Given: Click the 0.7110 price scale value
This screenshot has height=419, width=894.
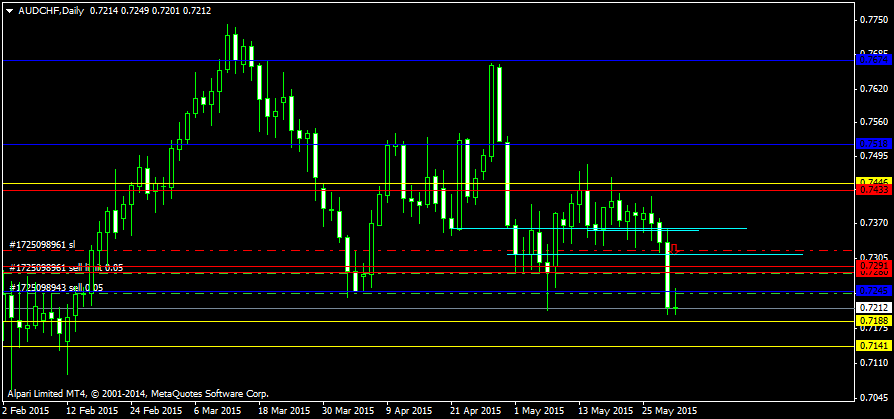Looking at the screenshot, I should tap(874, 362).
